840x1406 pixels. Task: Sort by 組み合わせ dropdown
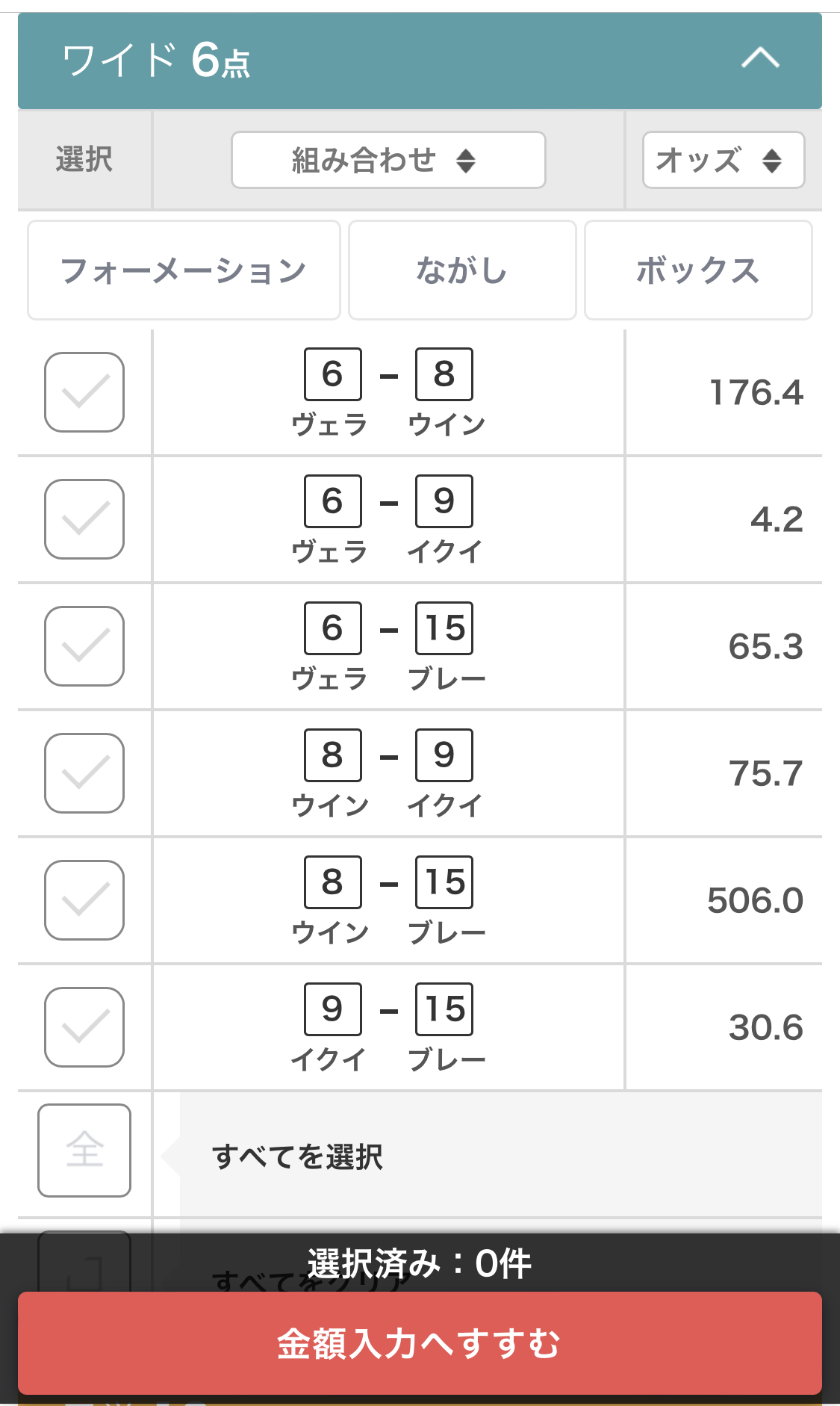click(388, 160)
